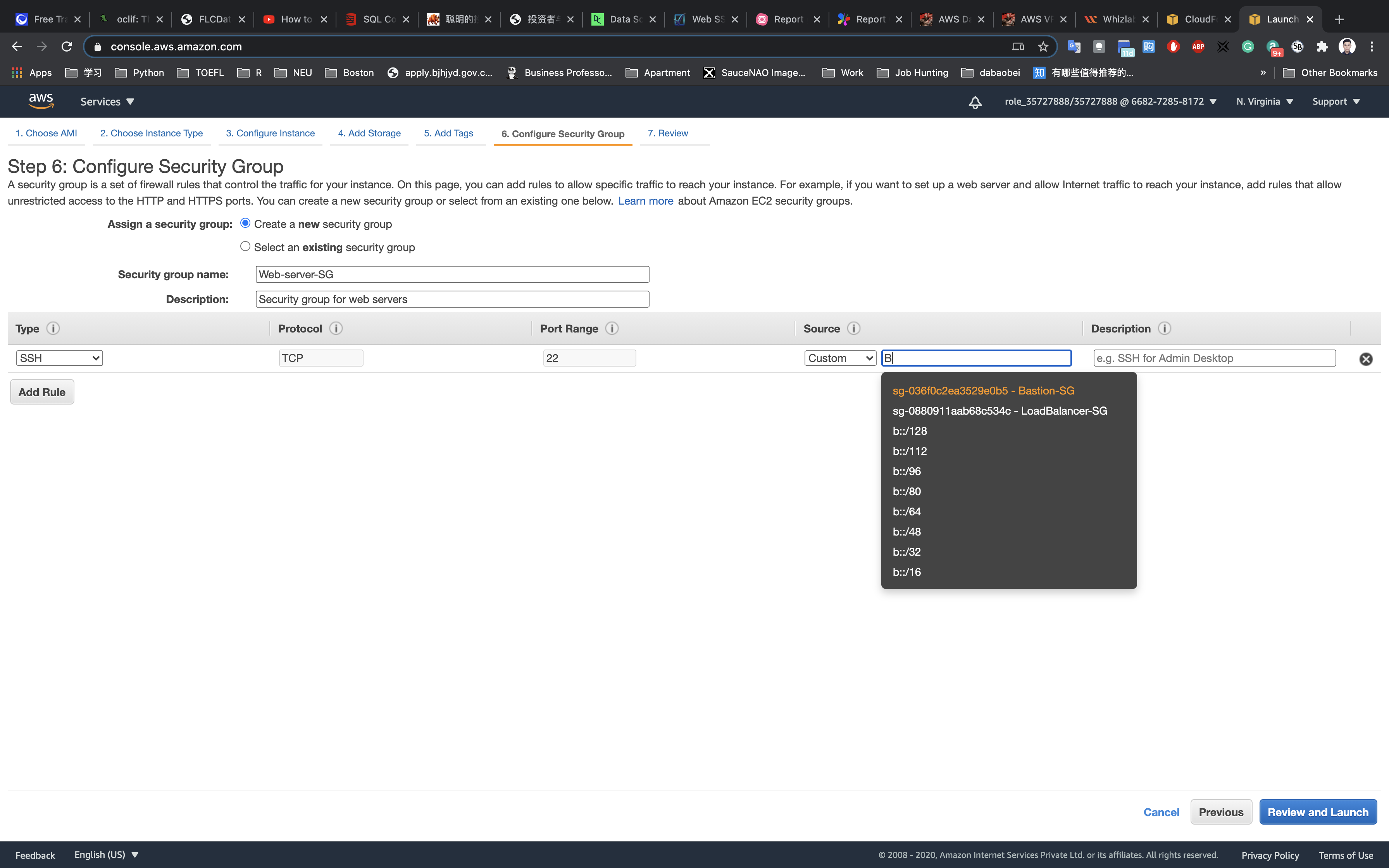Viewport: 1389px width, 868px height.
Task: Delete the SSH rule with X icon
Action: pyautogui.click(x=1365, y=359)
